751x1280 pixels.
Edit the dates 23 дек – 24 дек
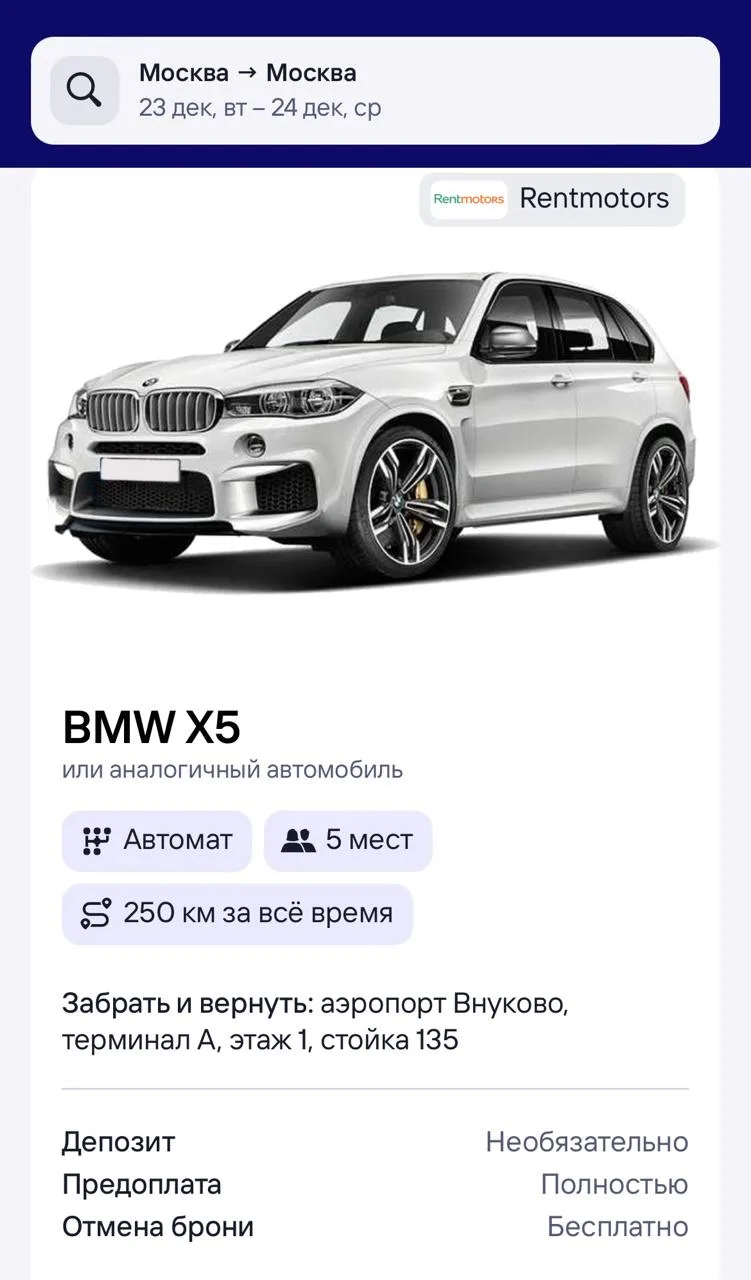[260, 108]
